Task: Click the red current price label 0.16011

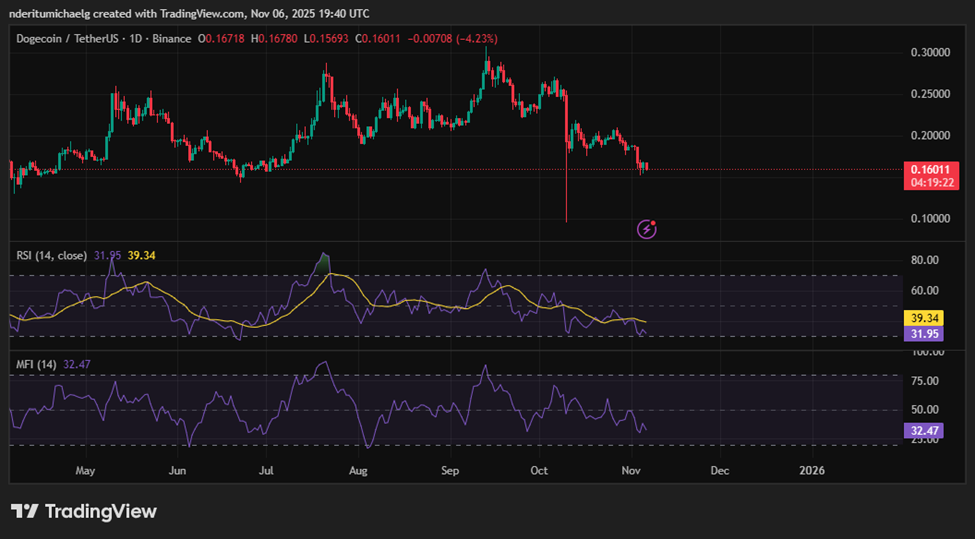Action: (x=931, y=169)
